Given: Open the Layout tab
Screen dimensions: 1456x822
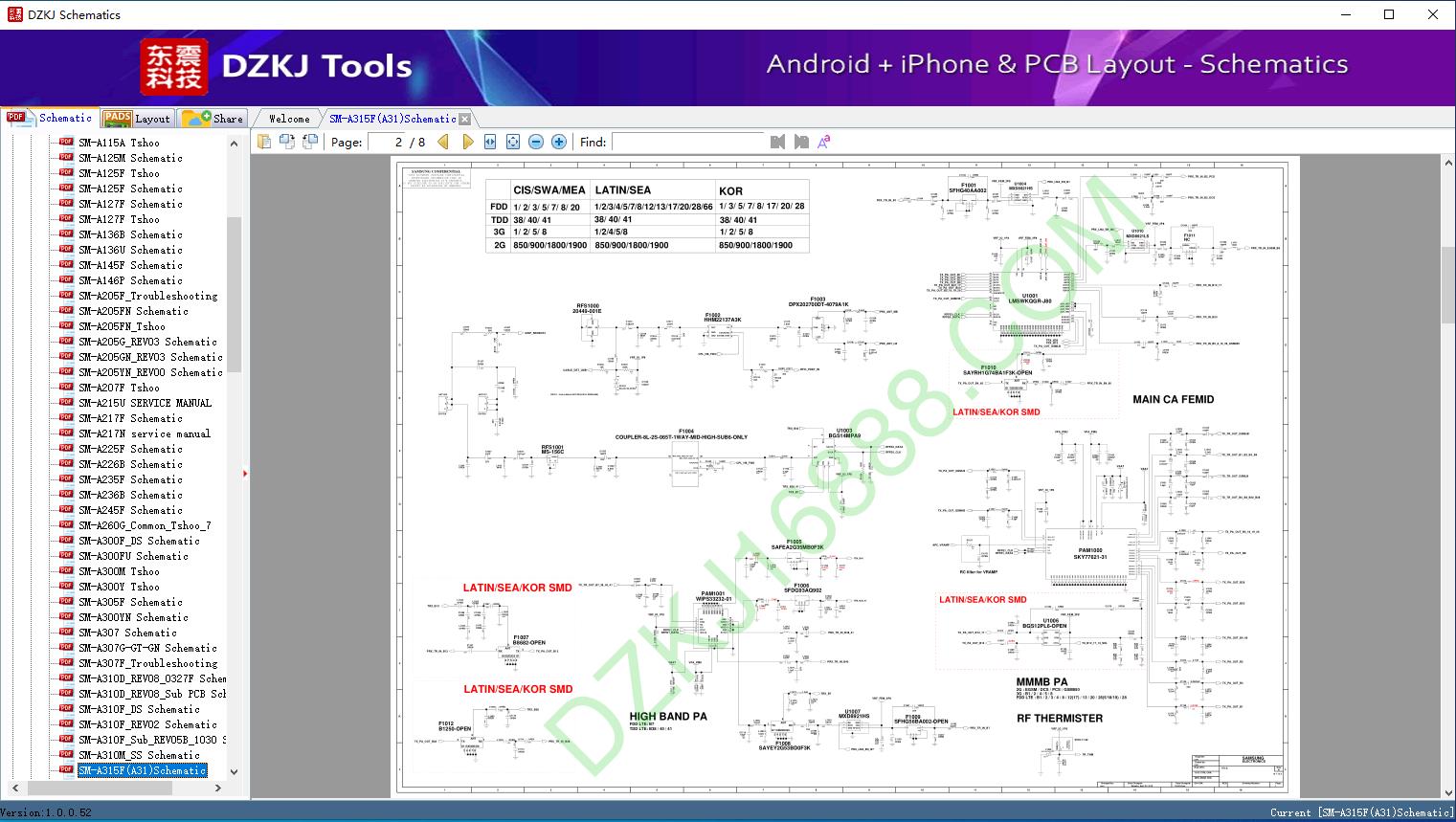Looking at the screenshot, I should [x=137, y=119].
